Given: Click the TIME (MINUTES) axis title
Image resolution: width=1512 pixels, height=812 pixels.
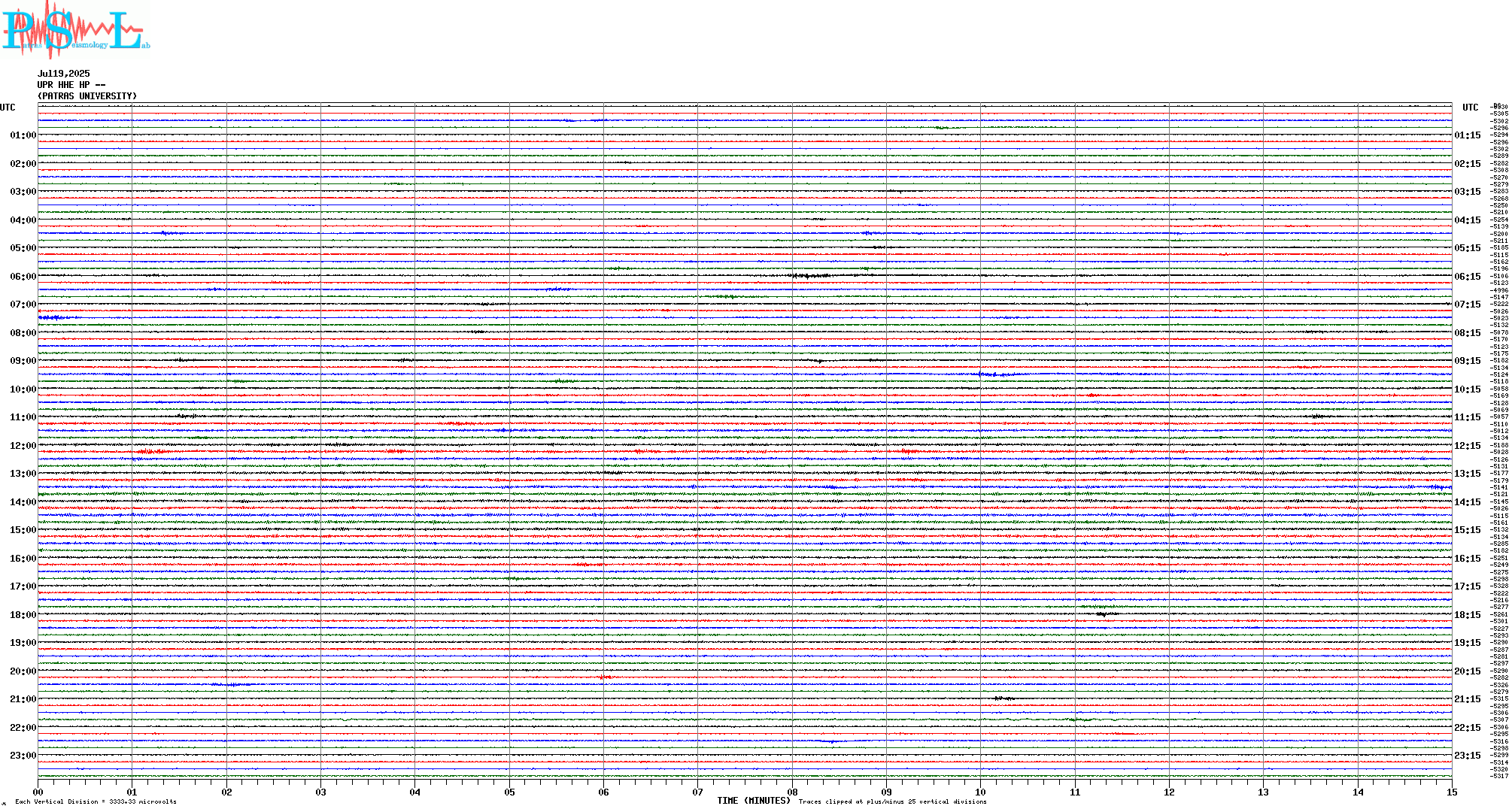Looking at the screenshot, I should point(754,801).
